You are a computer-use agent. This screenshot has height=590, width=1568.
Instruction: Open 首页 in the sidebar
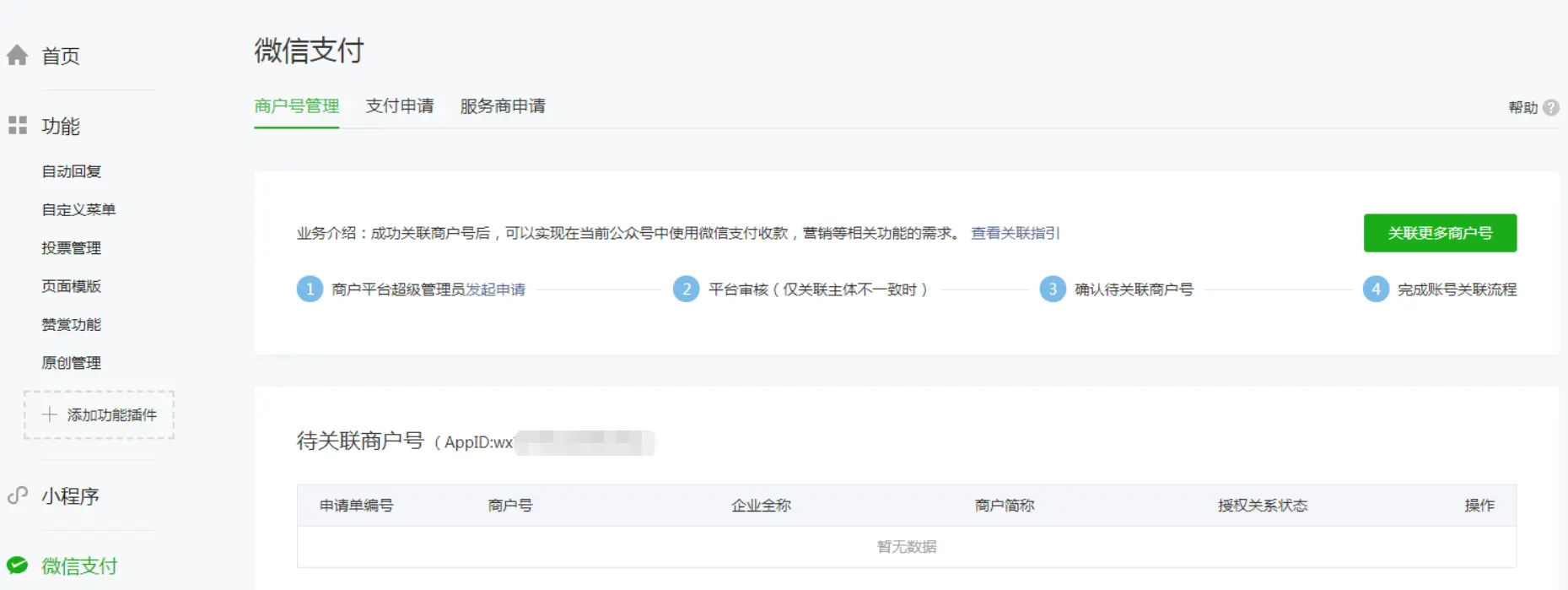click(61, 56)
